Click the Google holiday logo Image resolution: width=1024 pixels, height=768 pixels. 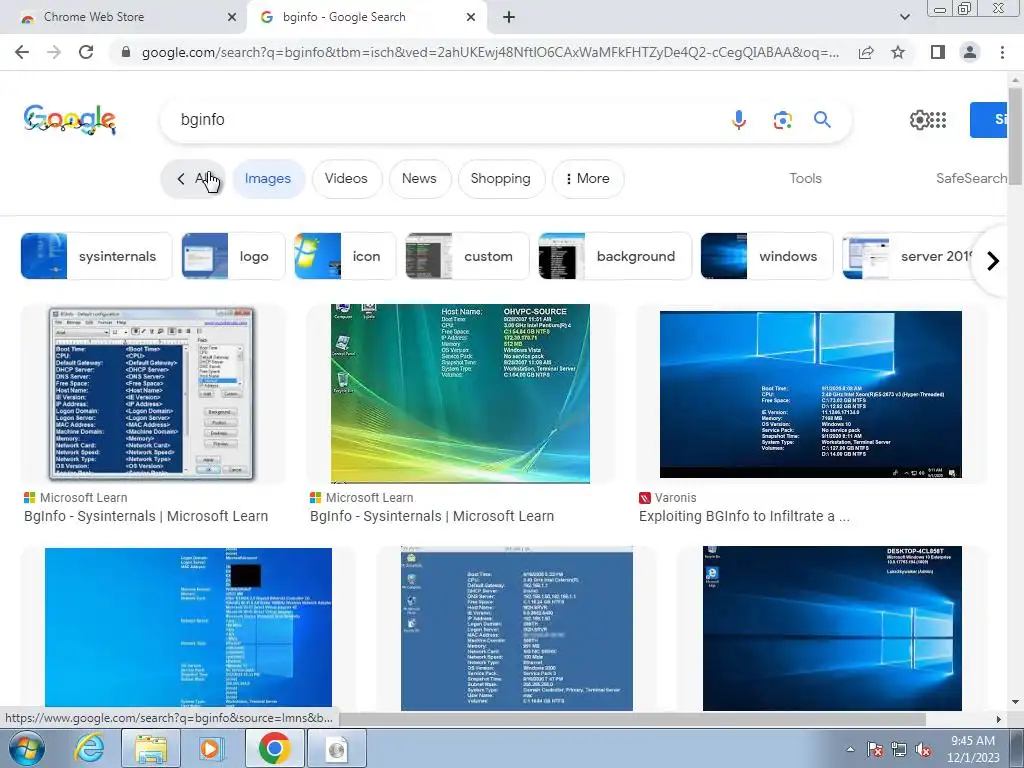[69, 120]
